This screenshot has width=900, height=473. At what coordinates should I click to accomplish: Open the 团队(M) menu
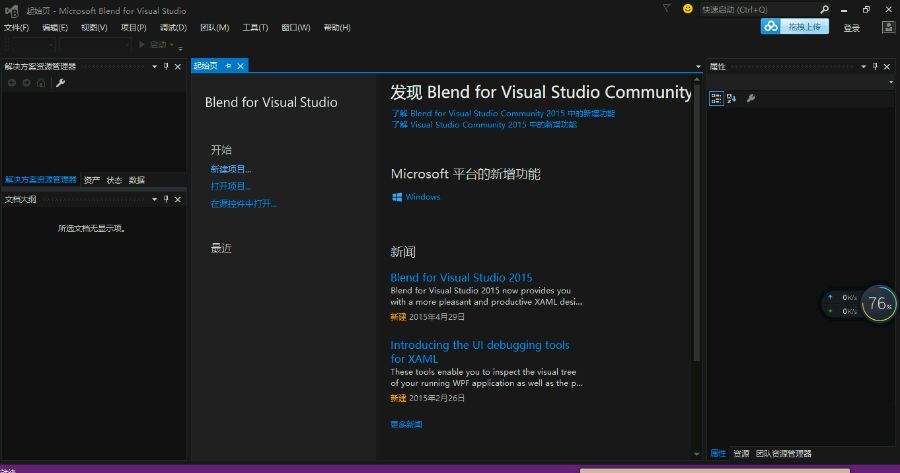(215, 28)
